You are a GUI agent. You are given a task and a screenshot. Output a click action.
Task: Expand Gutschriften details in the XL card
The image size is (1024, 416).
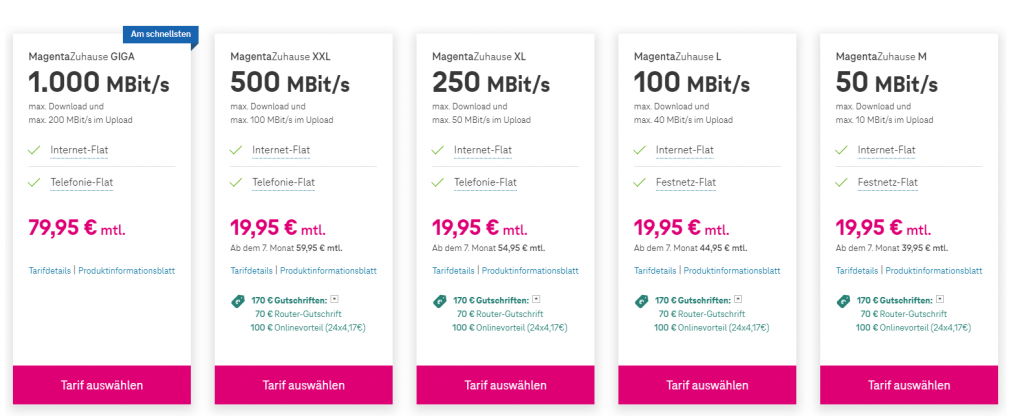point(537,298)
